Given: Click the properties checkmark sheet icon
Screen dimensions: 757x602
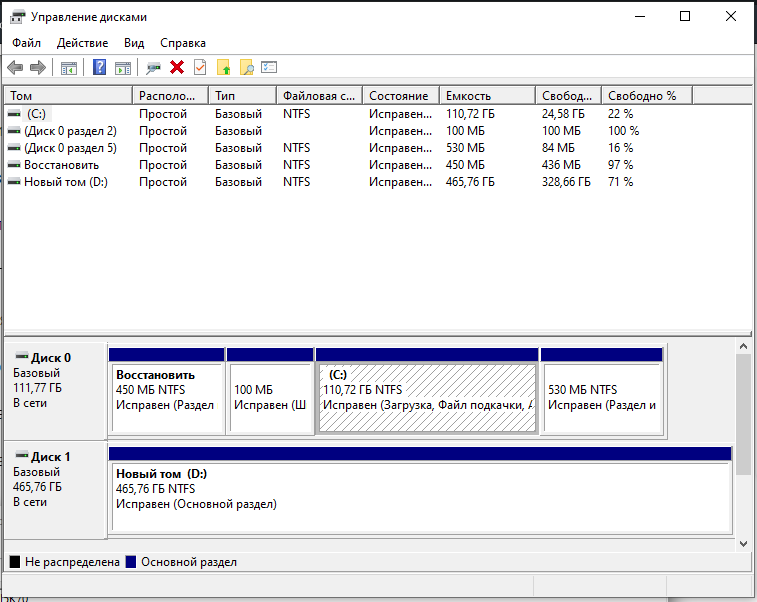Looking at the screenshot, I should coord(200,67).
